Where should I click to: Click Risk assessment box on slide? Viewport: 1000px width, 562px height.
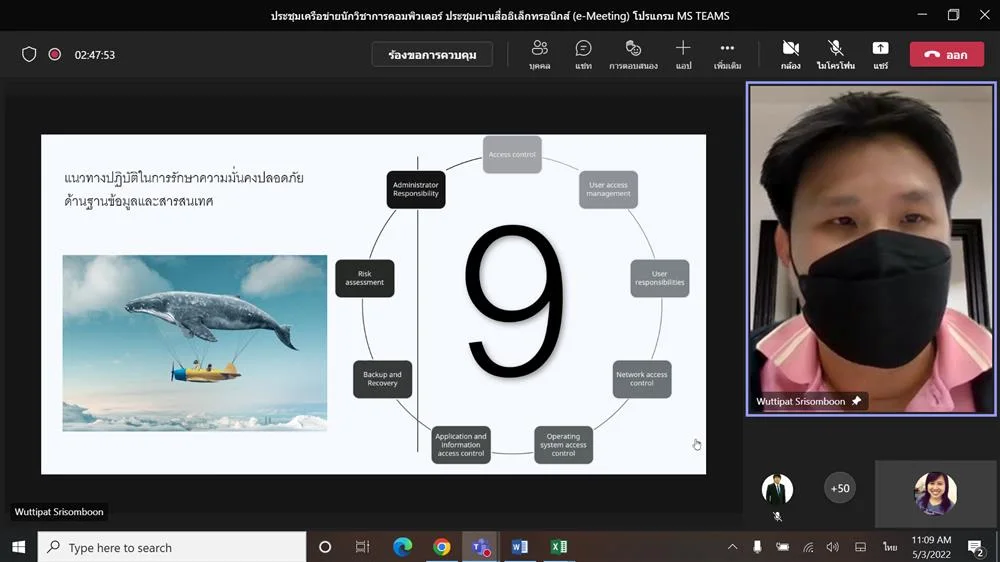365,278
